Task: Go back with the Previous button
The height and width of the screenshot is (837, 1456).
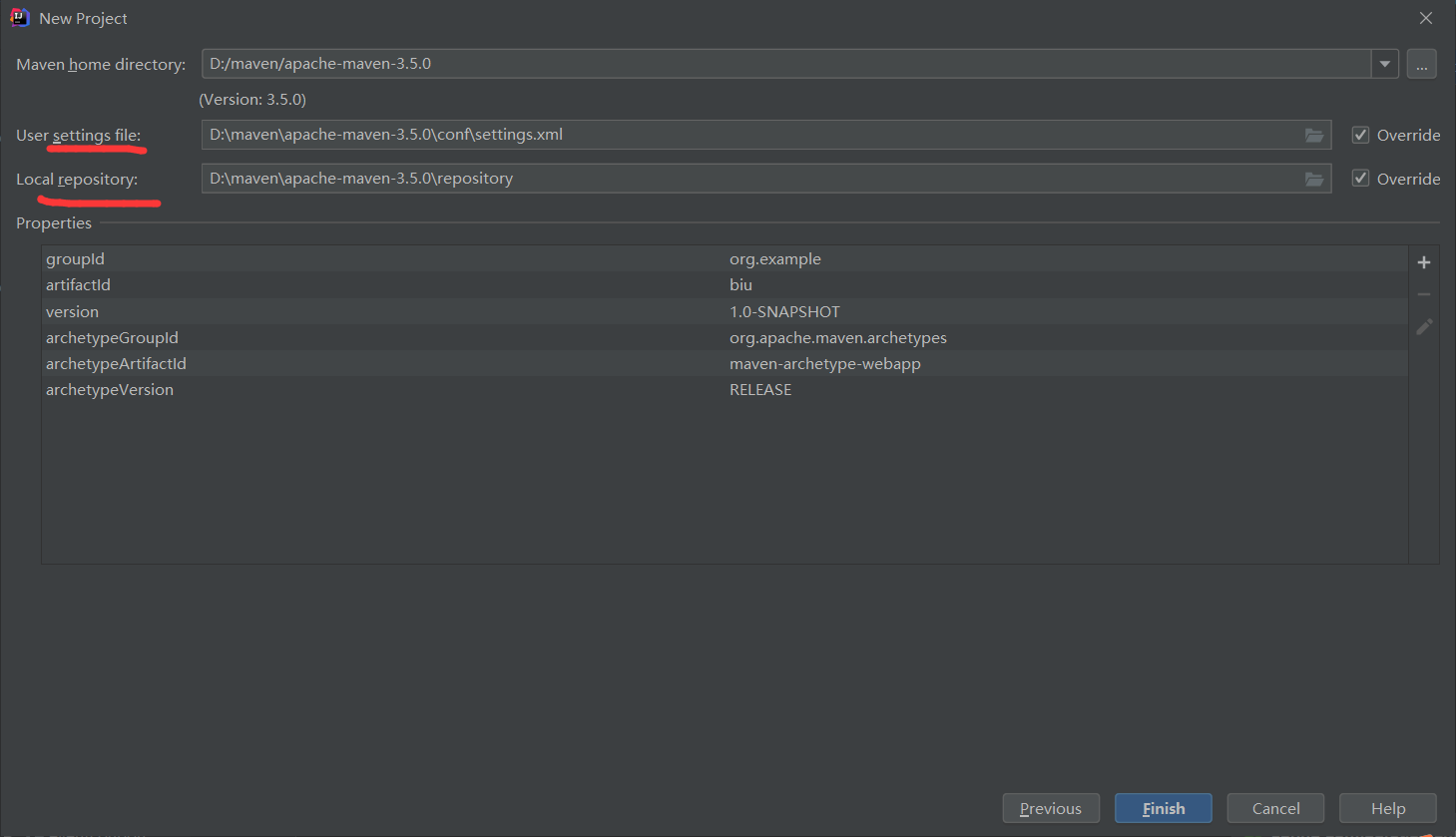Action: tap(1051, 808)
